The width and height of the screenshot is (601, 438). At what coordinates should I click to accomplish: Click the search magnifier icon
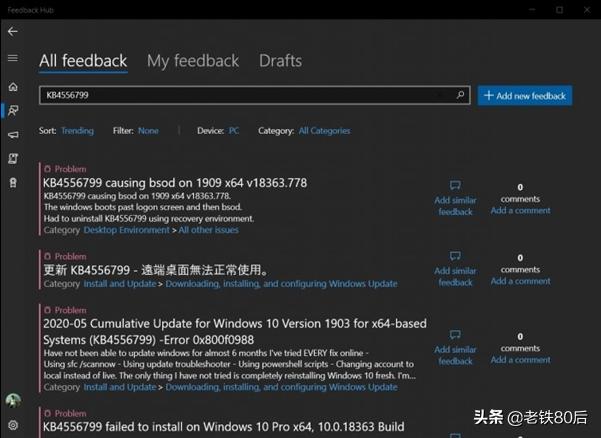click(x=460, y=95)
